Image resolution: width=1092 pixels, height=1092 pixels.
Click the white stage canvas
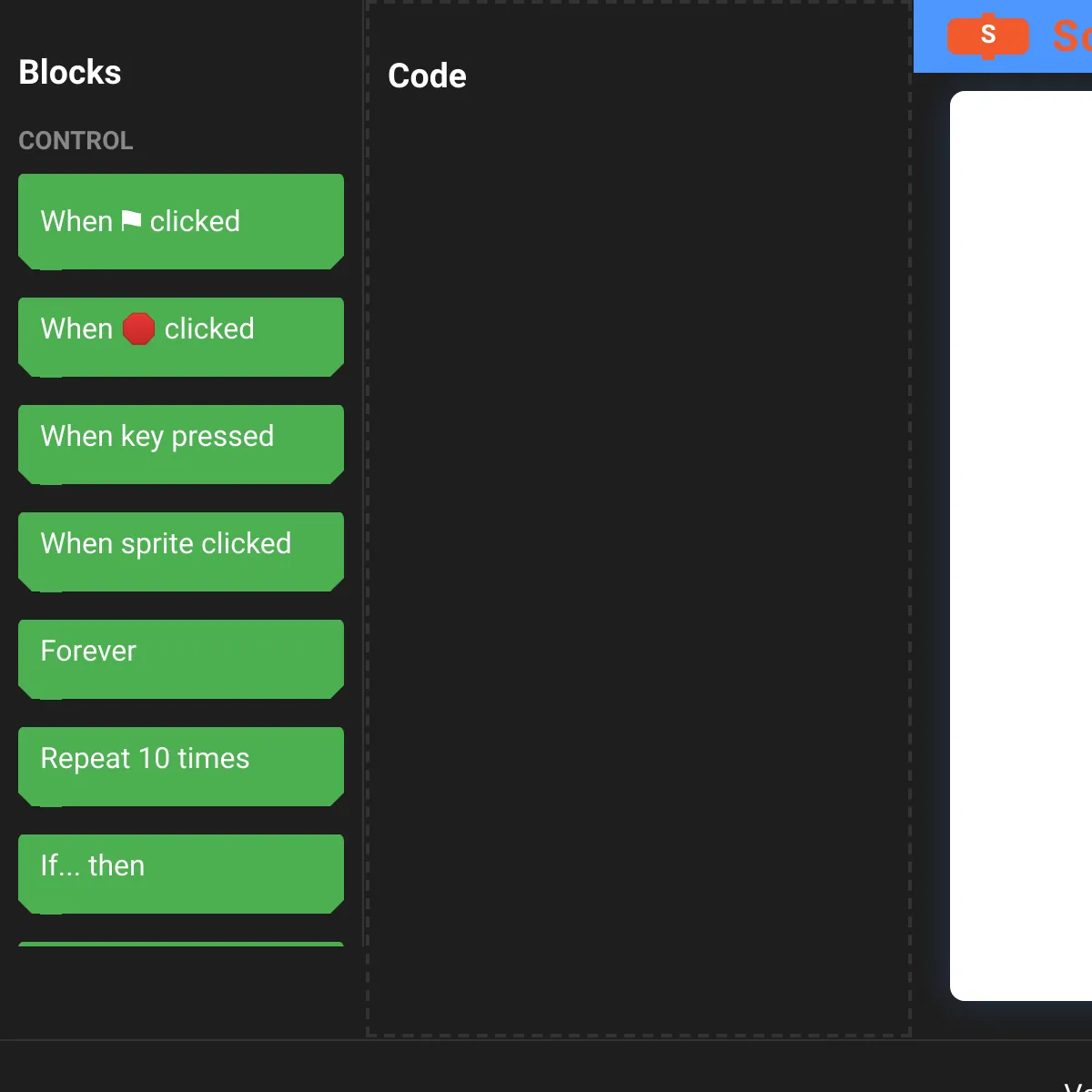coord(1019,546)
